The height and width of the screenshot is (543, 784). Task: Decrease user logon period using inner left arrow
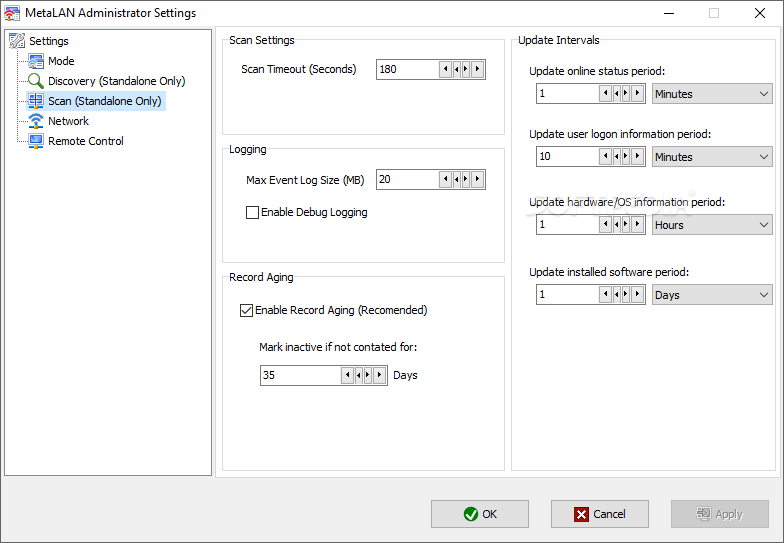(x=616, y=156)
